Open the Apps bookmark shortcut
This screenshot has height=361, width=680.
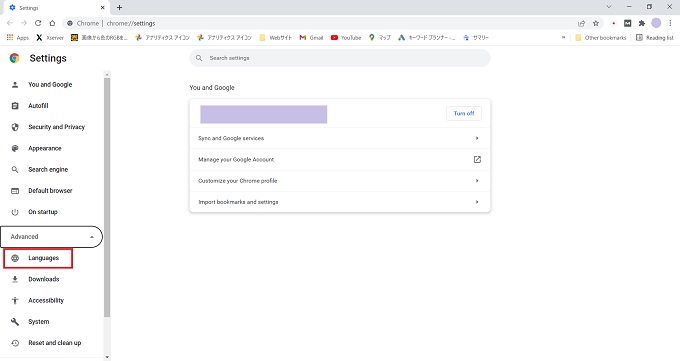pos(18,38)
